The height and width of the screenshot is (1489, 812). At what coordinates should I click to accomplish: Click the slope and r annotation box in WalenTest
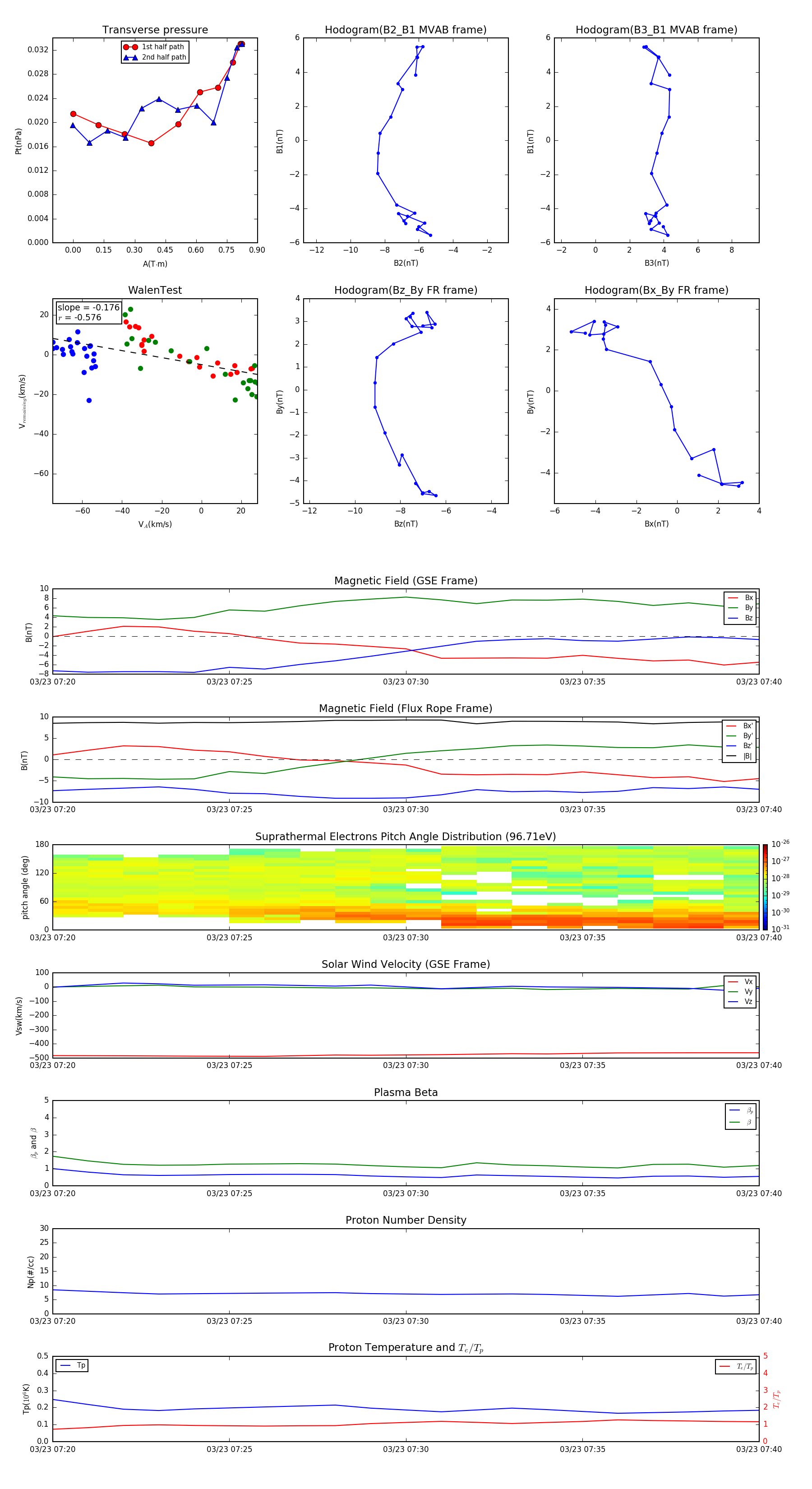[x=88, y=312]
